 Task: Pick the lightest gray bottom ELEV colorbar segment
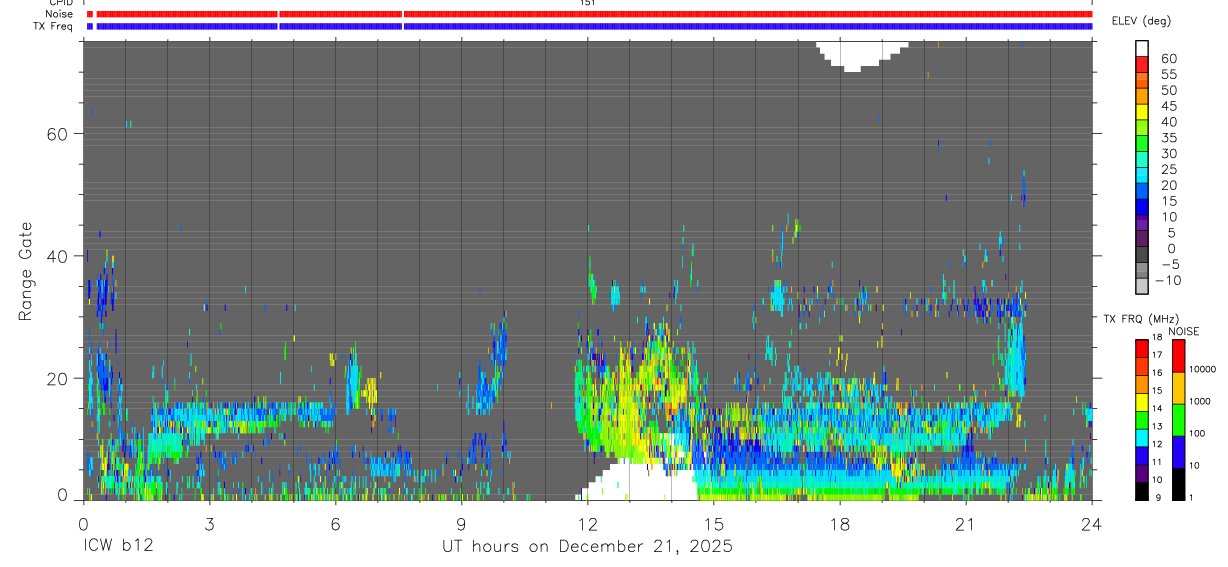[x=1142, y=287]
